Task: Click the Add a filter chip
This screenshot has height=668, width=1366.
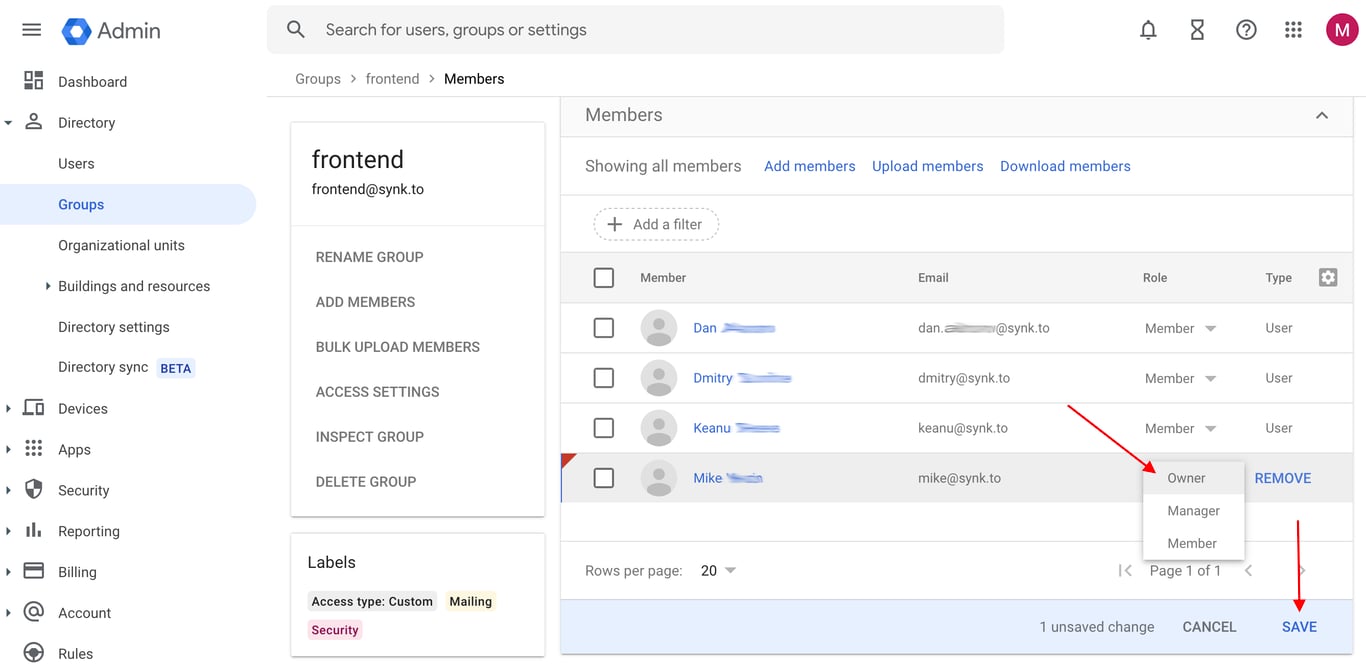Action: click(x=656, y=225)
